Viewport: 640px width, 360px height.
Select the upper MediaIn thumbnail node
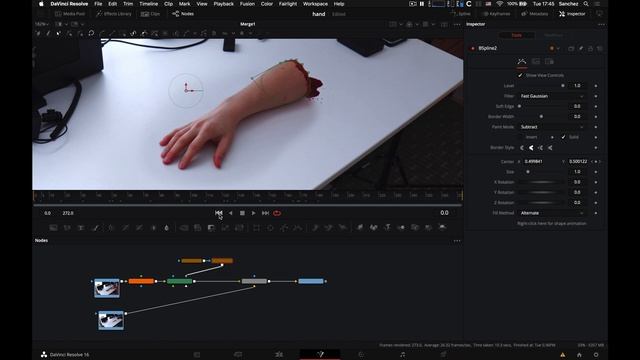pyautogui.click(x=107, y=288)
